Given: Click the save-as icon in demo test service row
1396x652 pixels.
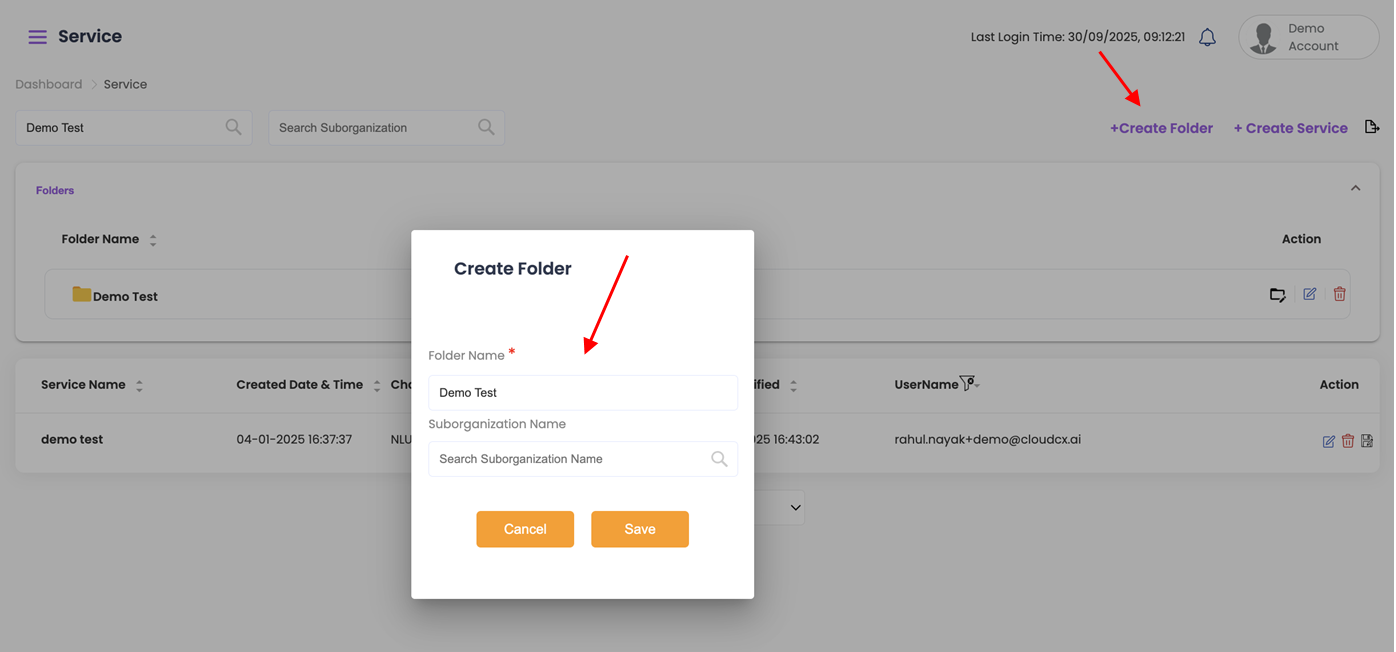Looking at the screenshot, I should click(1367, 441).
